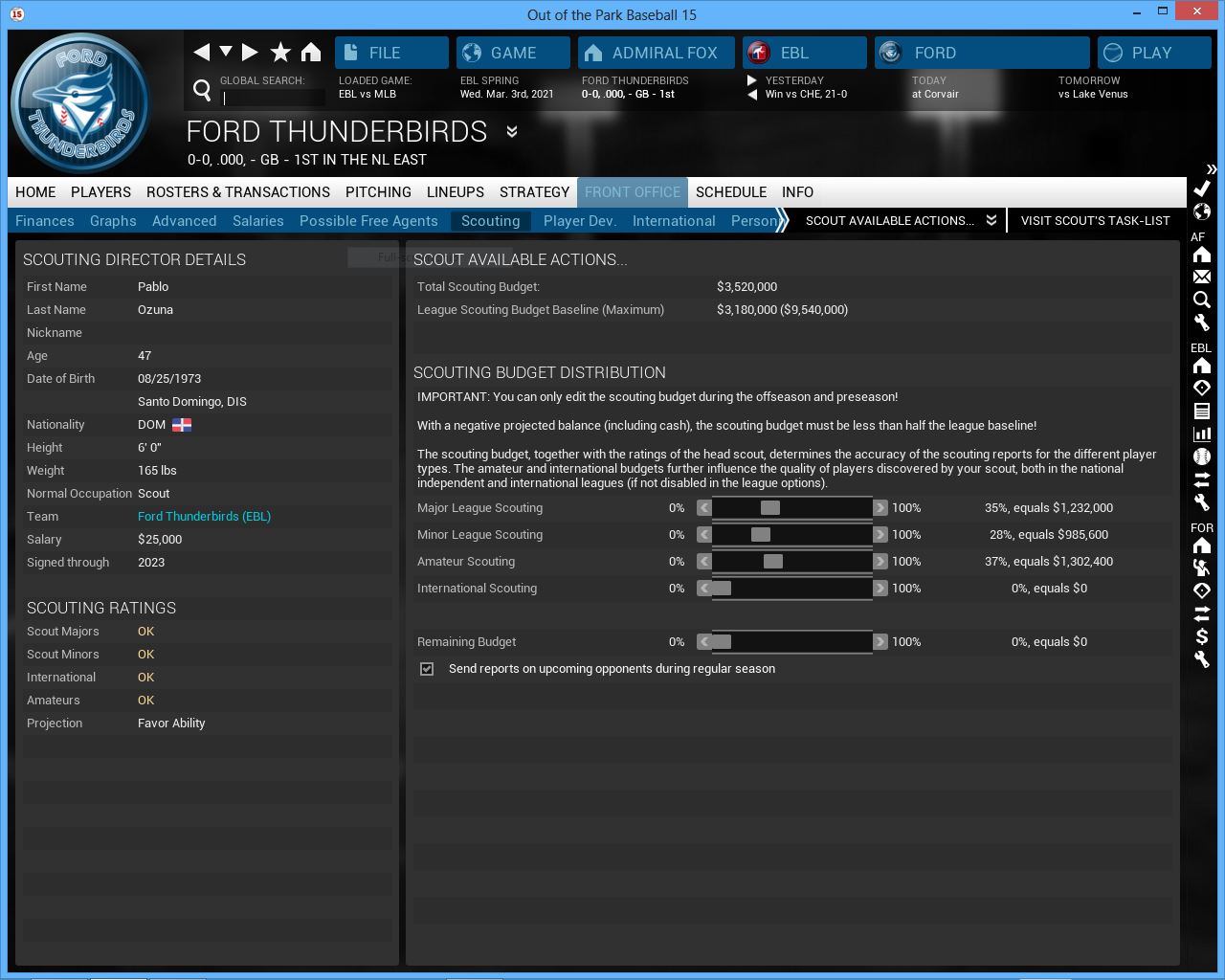Image resolution: width=1225 pixels, height=980 pixels.
Task: Click the home icon beside the star
Action: (311, 53)
